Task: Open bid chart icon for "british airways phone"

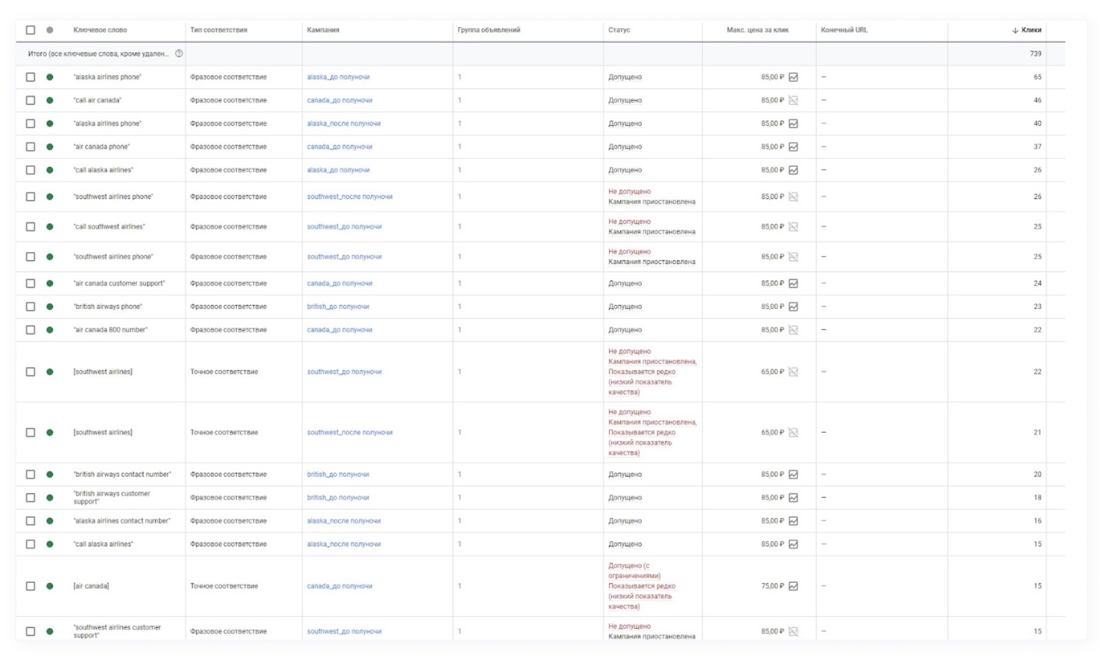Action: click(793, 307)
